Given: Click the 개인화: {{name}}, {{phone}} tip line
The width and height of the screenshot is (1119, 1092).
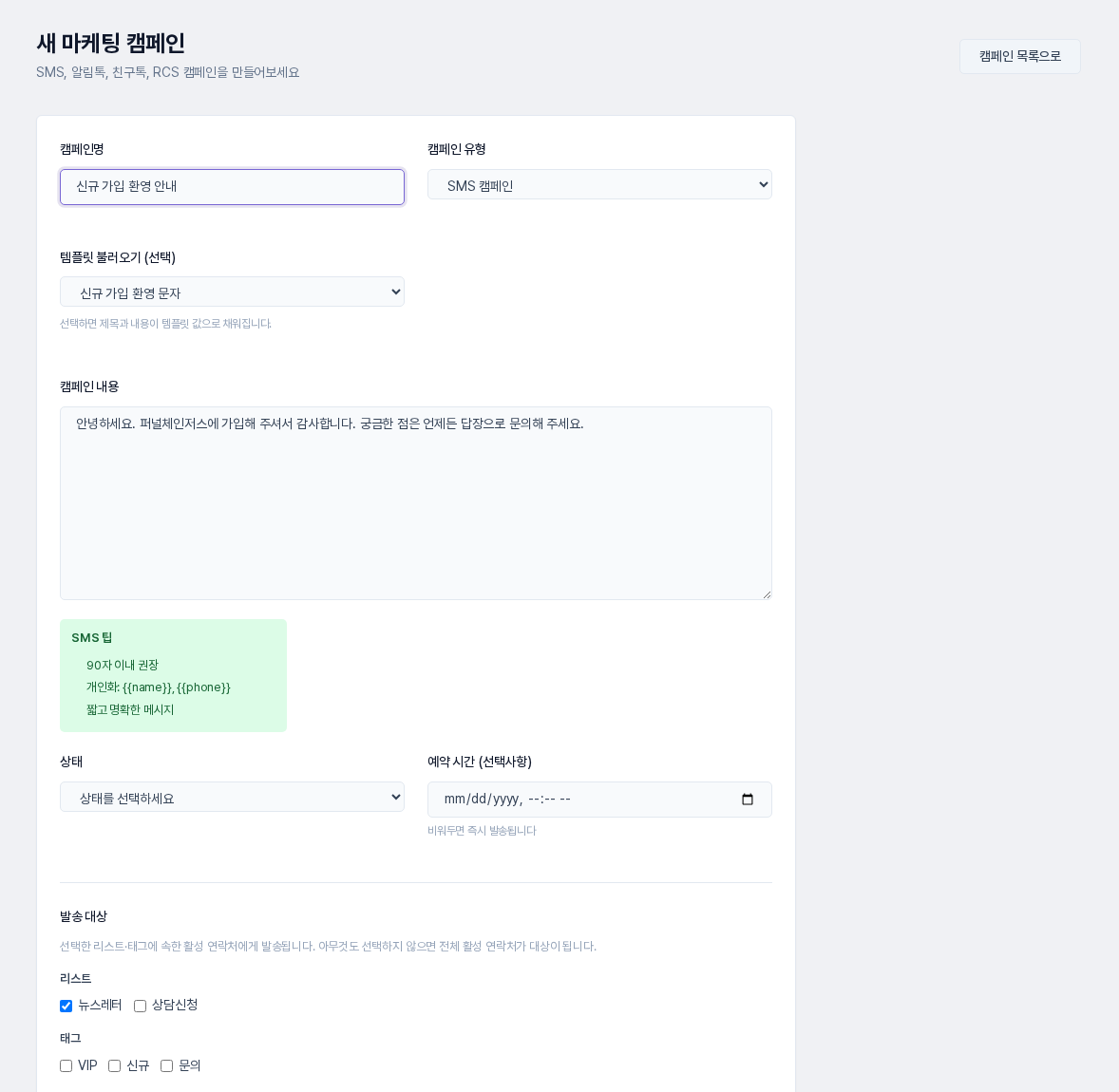Looking at the screenshot, I should pyautogui.click(x=159, y=687).
